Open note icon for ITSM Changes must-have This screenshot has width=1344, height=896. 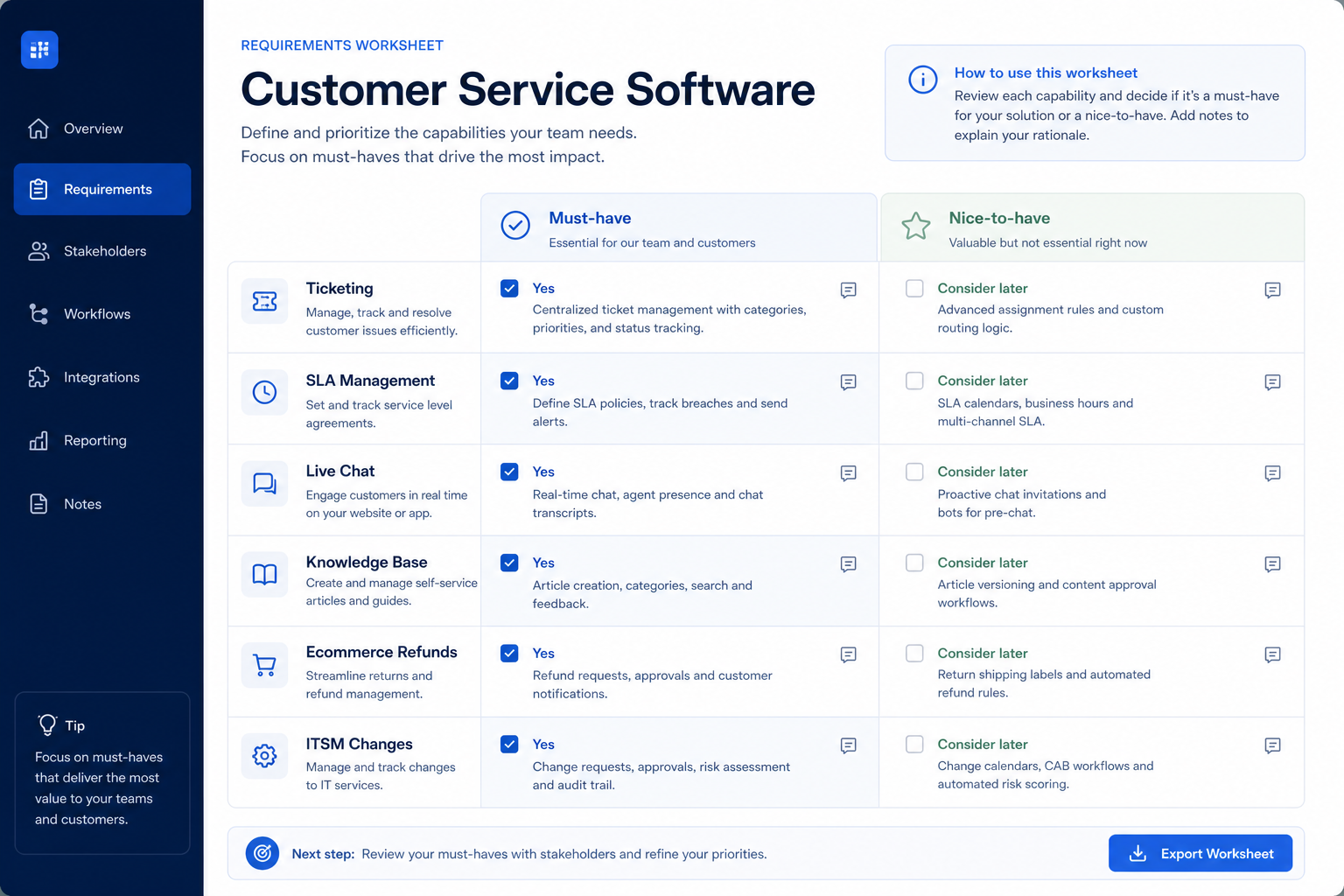tap(848, 745)
